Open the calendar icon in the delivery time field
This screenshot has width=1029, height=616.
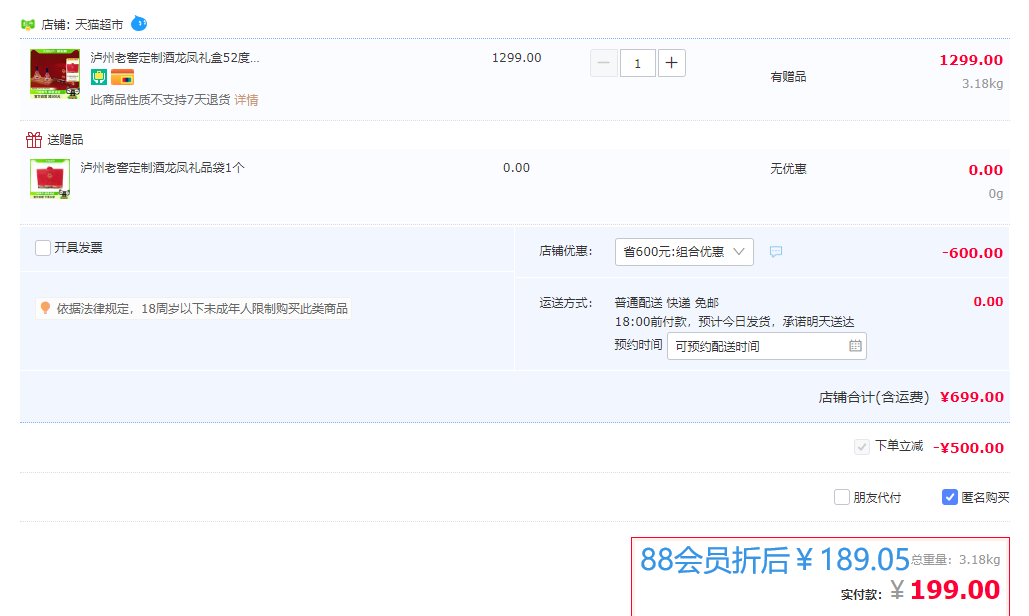[x=855, y=346]
